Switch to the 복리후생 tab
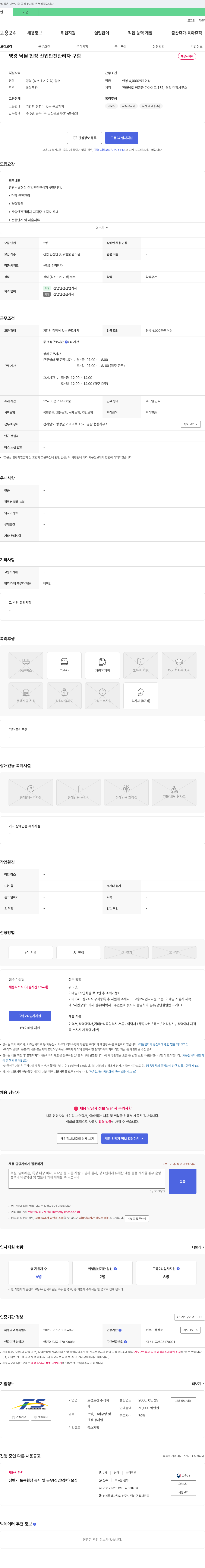This screenshot has width=205, height=1568. tap(120, 46)
